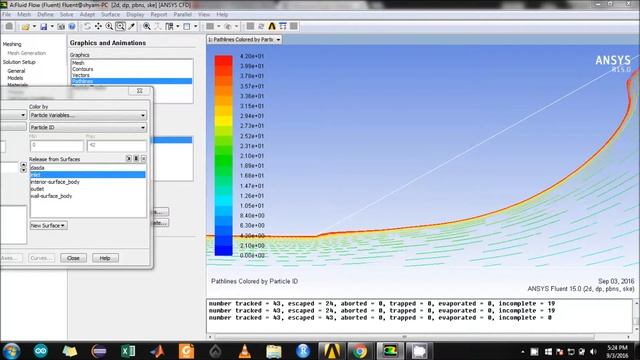
Task: Select the zoom to area tool
Action: tap(120, 27)
